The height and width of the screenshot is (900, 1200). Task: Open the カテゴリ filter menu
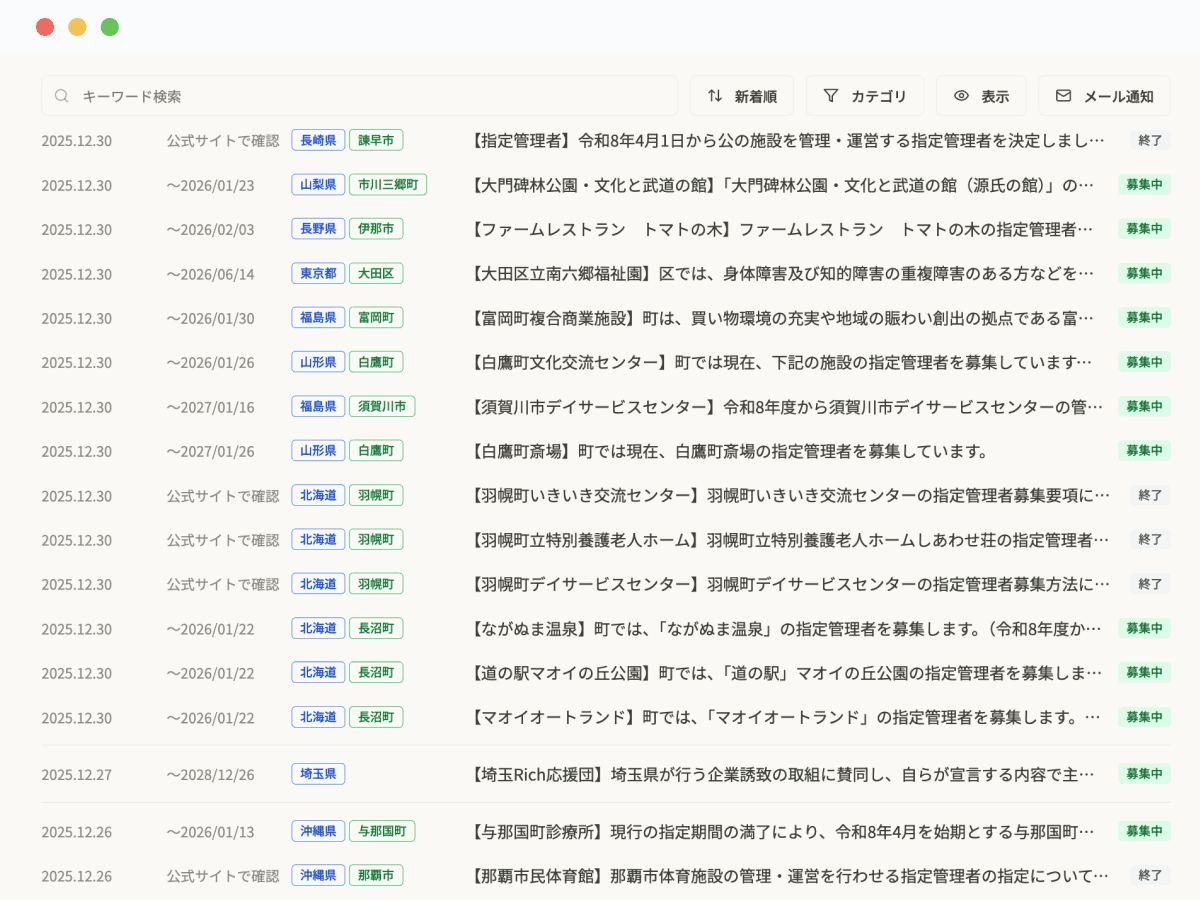click(864, 95)
